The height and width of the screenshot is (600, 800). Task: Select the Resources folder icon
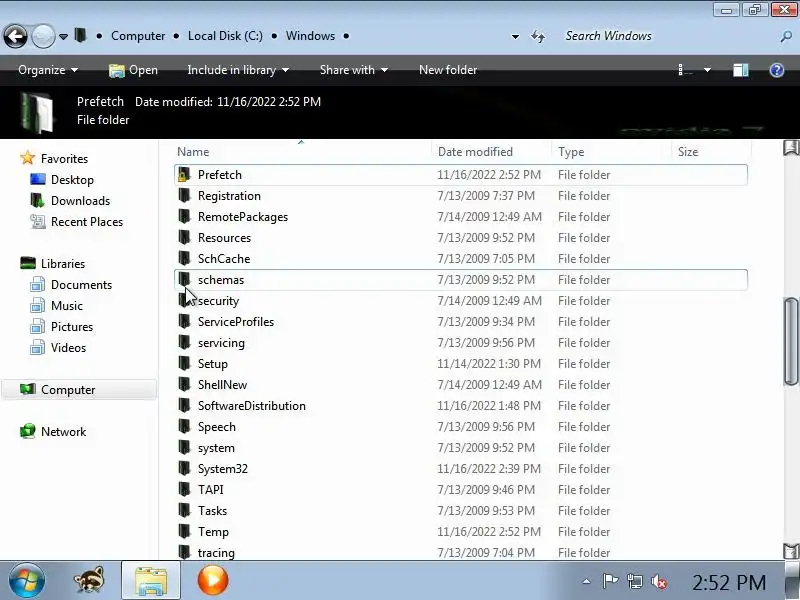[x=184, y=237]
